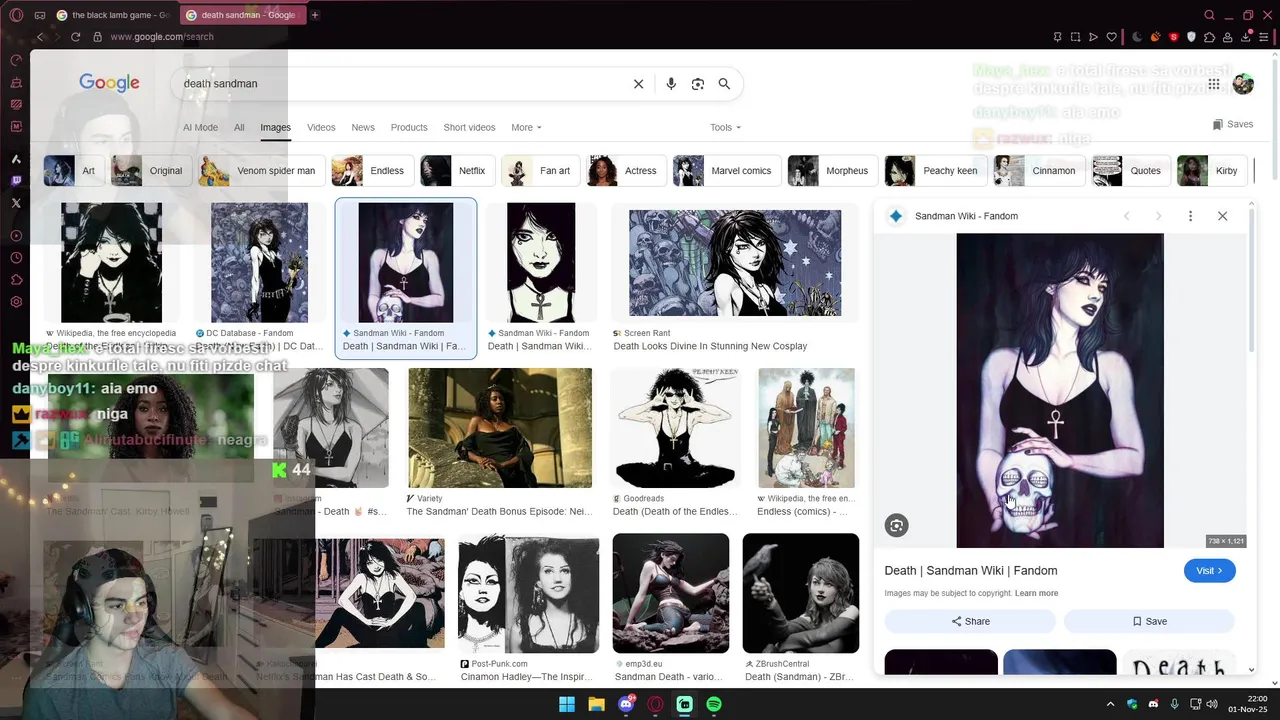Screen dimensions: 1280x720
Task: Open Discord from the taskbar
Action: [626, 704]
